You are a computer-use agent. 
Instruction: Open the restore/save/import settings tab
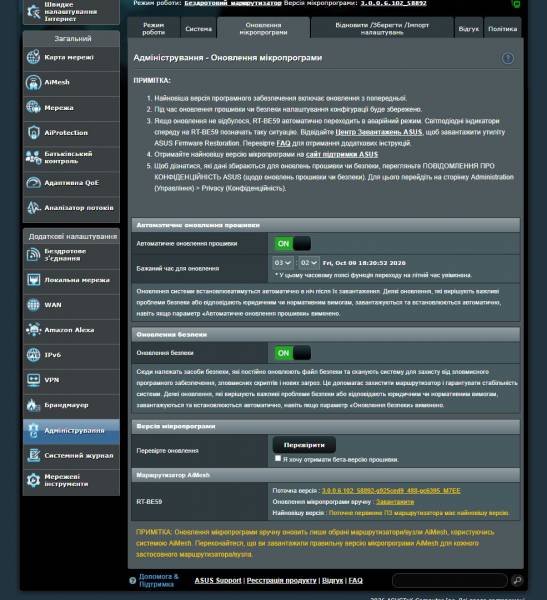[x=382, y=29]
